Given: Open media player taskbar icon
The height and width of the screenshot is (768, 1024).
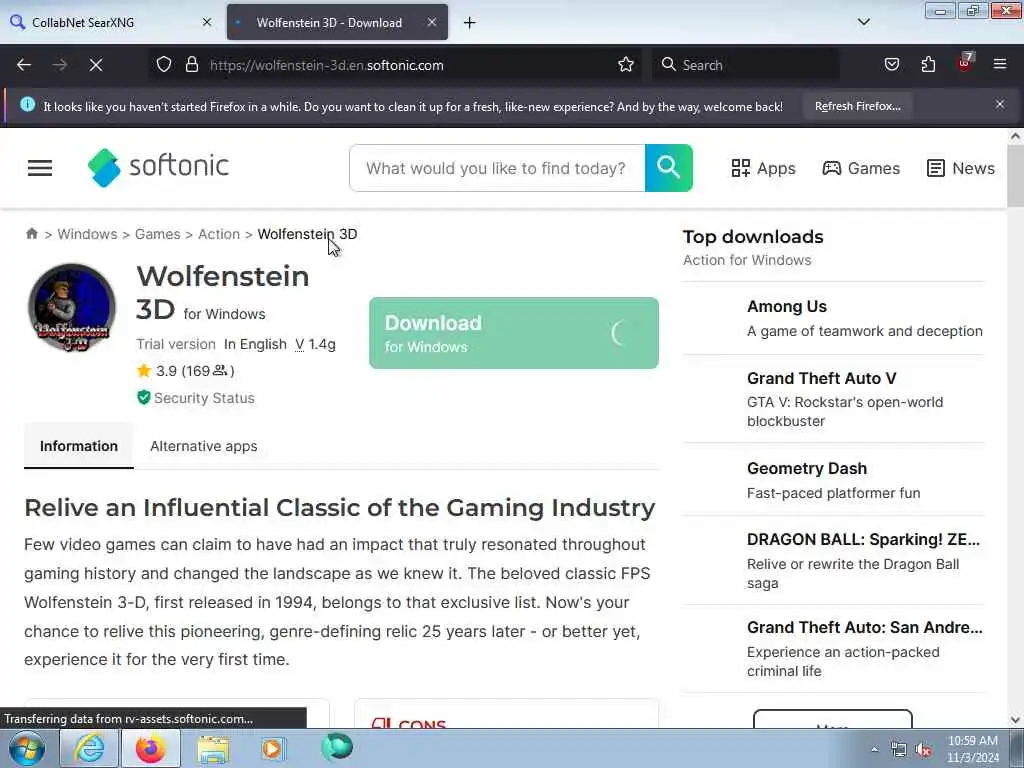Looking at the screenshot, I should click(273, 748).
